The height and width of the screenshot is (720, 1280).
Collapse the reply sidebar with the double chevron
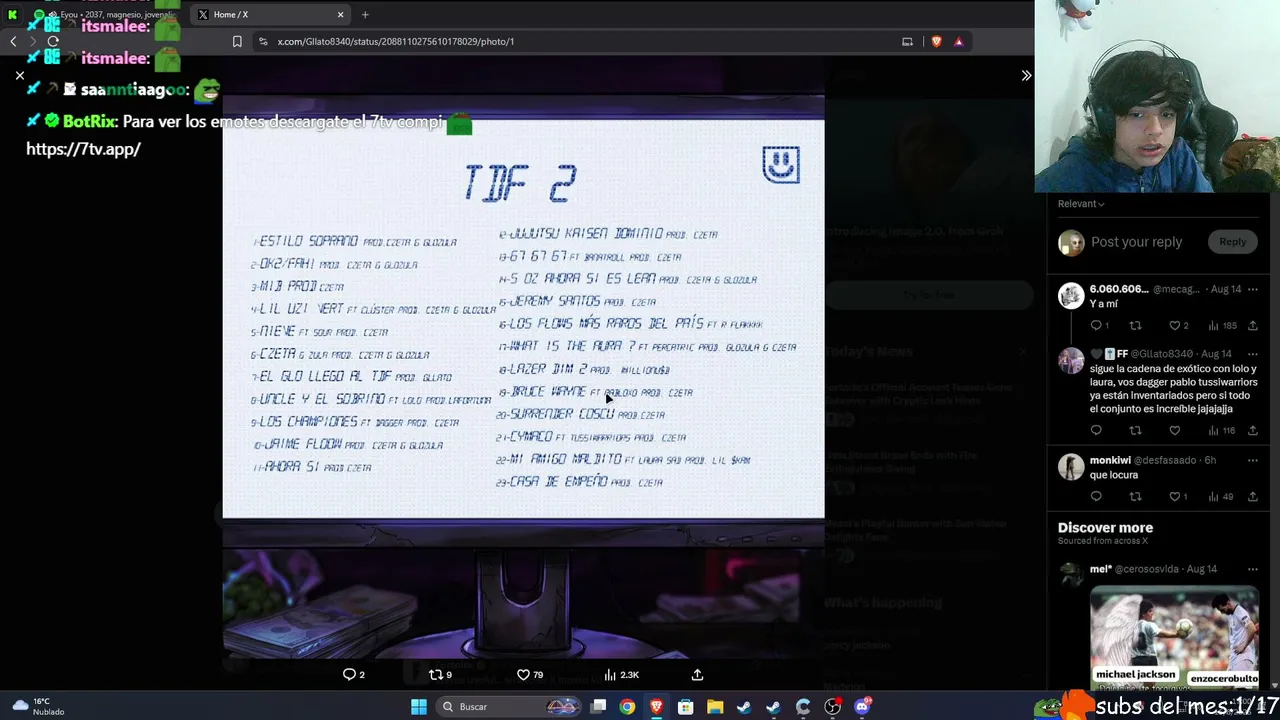[x=1026, y=75]
